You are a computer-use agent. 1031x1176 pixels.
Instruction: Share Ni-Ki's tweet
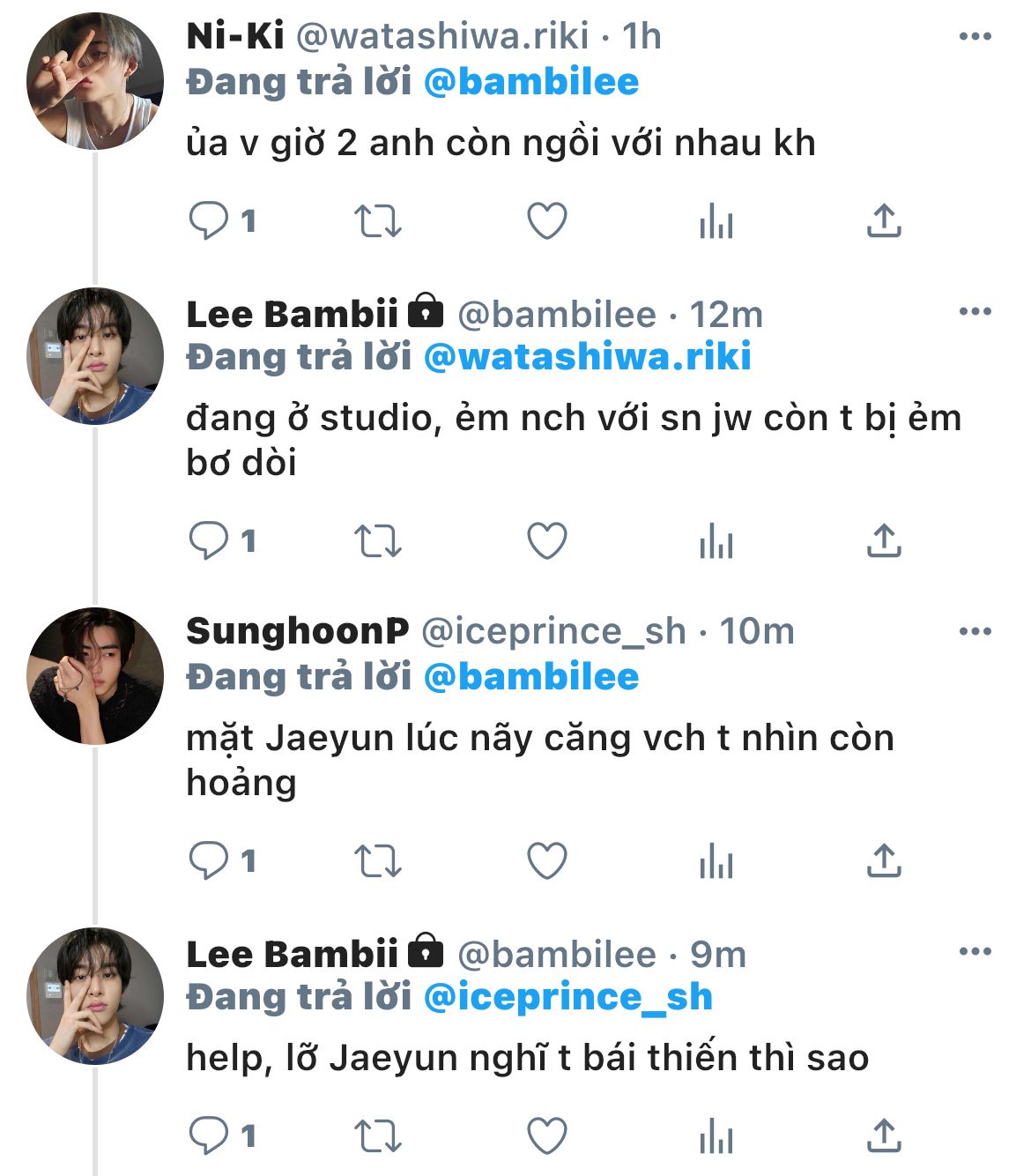pos(884,220)
